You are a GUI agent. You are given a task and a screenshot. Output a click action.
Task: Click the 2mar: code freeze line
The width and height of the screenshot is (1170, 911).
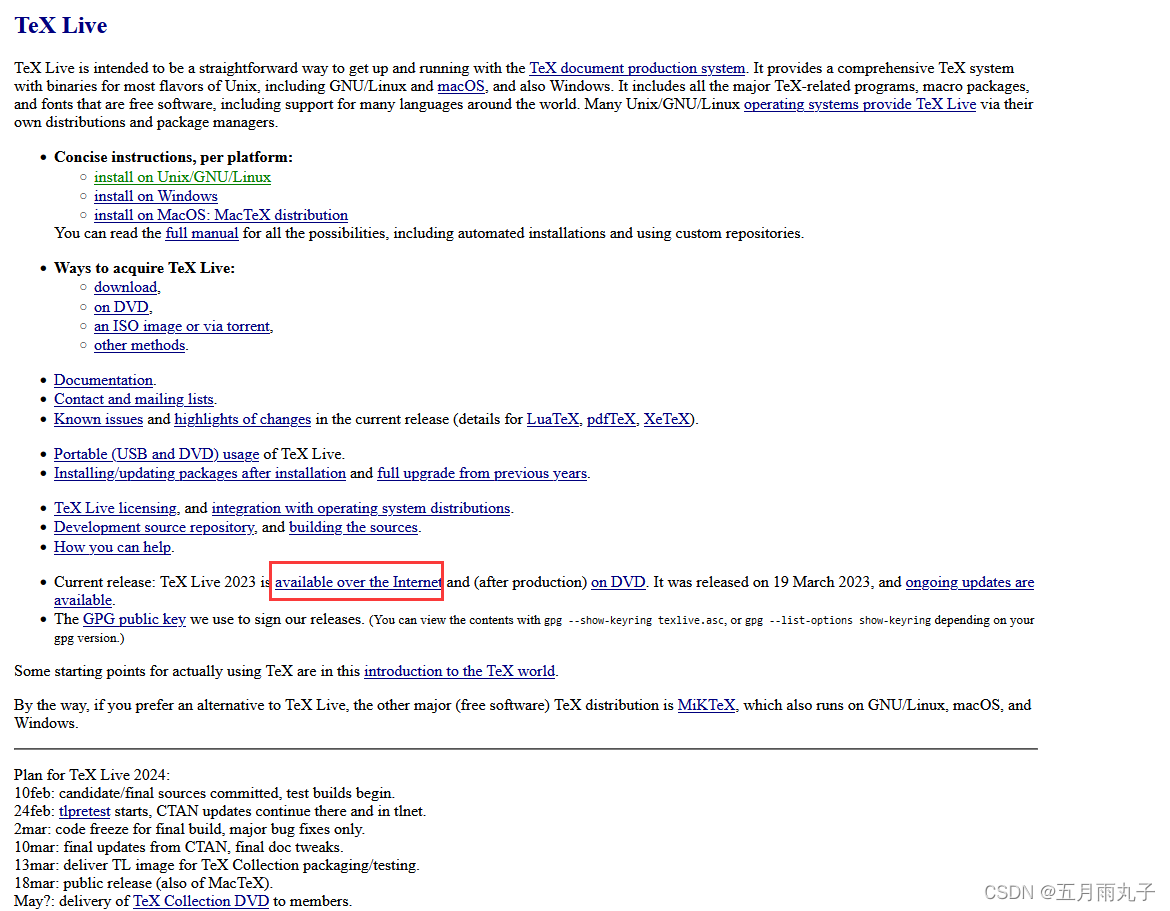[x=190, y=829]
